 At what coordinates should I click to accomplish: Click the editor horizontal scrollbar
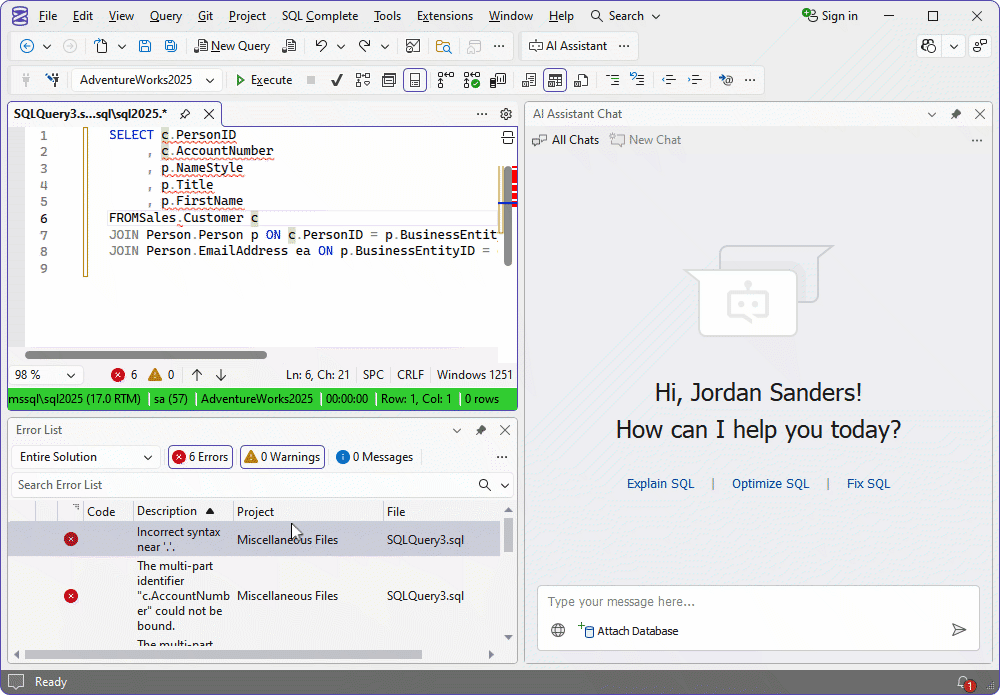[x=146, y=355]
